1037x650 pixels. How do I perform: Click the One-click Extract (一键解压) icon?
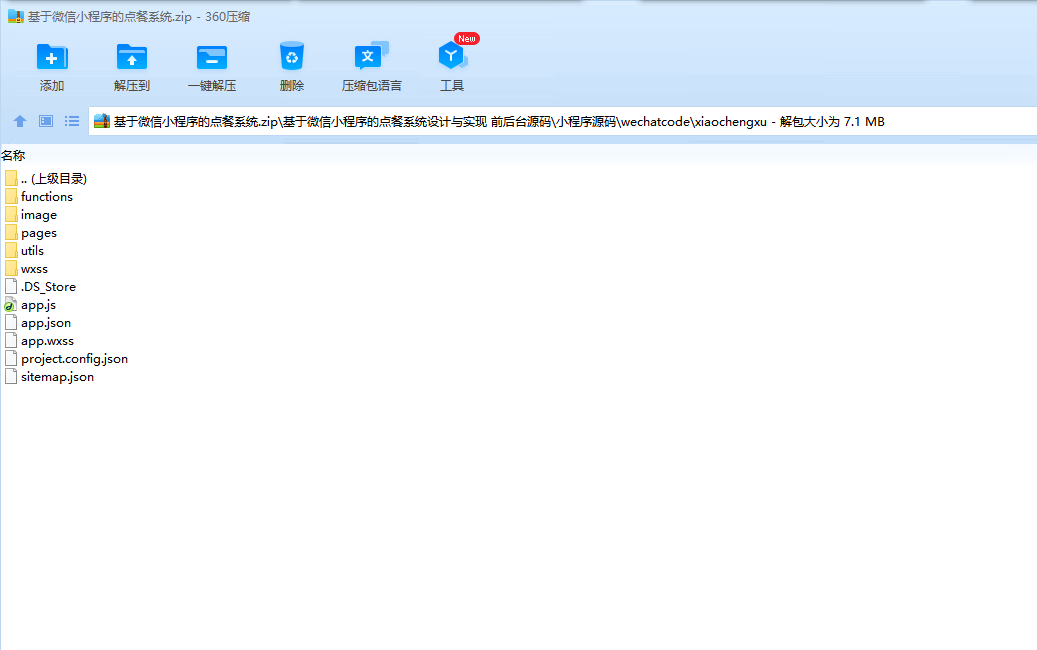pyautogui.click(x=212, y=58)
